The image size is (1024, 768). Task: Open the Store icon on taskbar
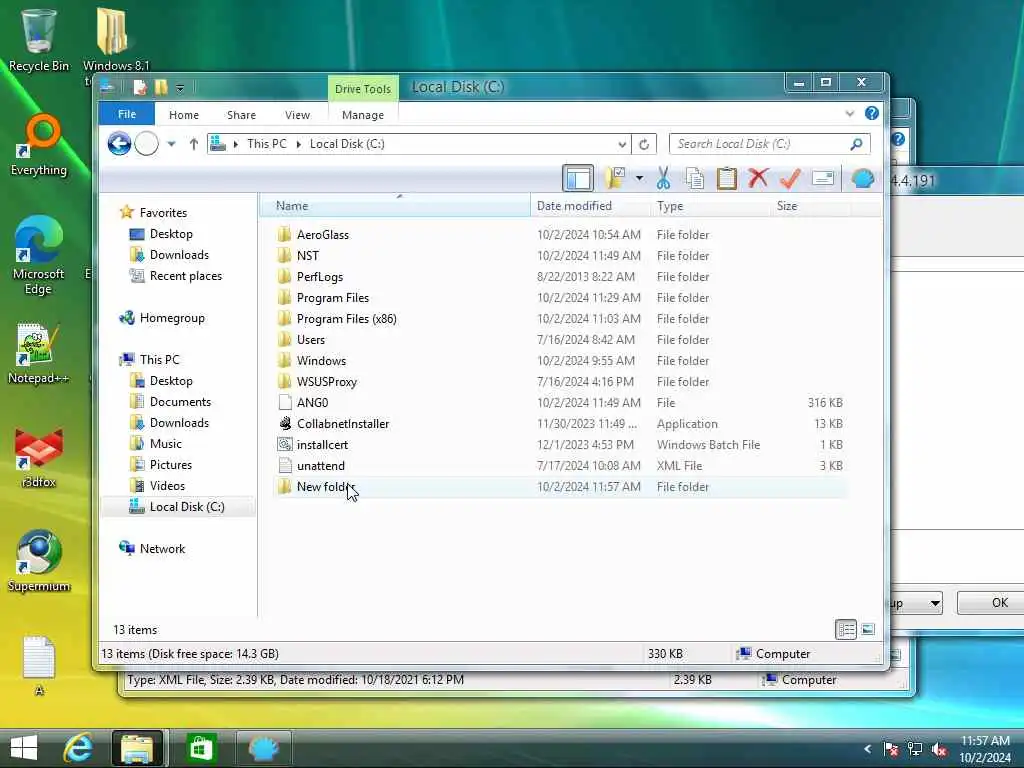tap(200, 748)
